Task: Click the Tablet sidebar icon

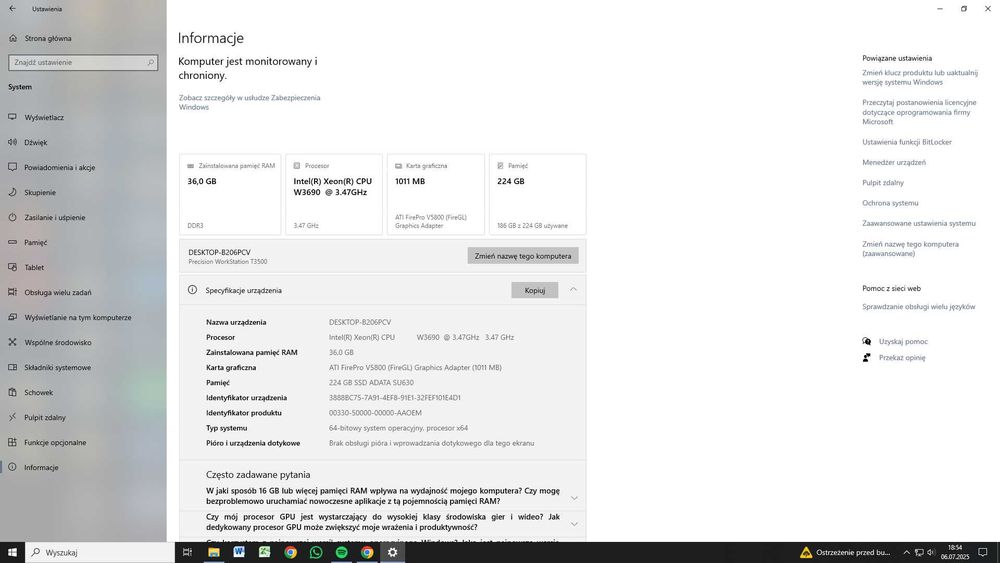Action: (x=12, y=267)
